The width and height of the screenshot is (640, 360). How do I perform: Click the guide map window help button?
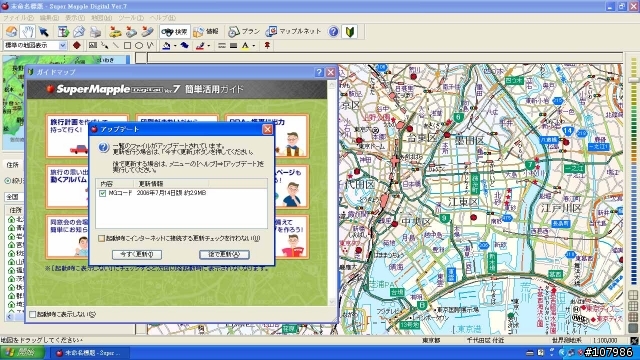[x=319, y=72]
